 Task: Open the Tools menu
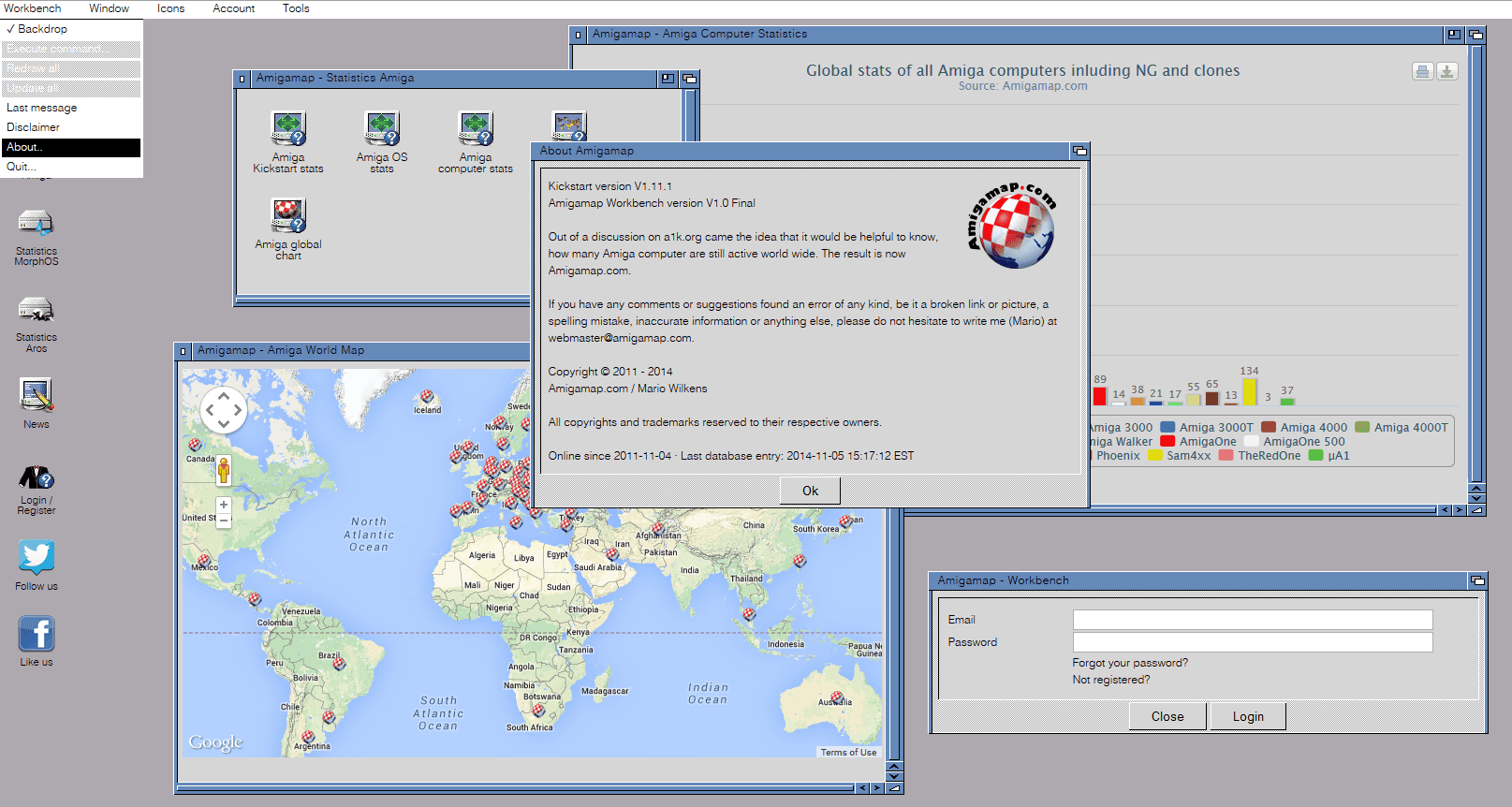296,8
